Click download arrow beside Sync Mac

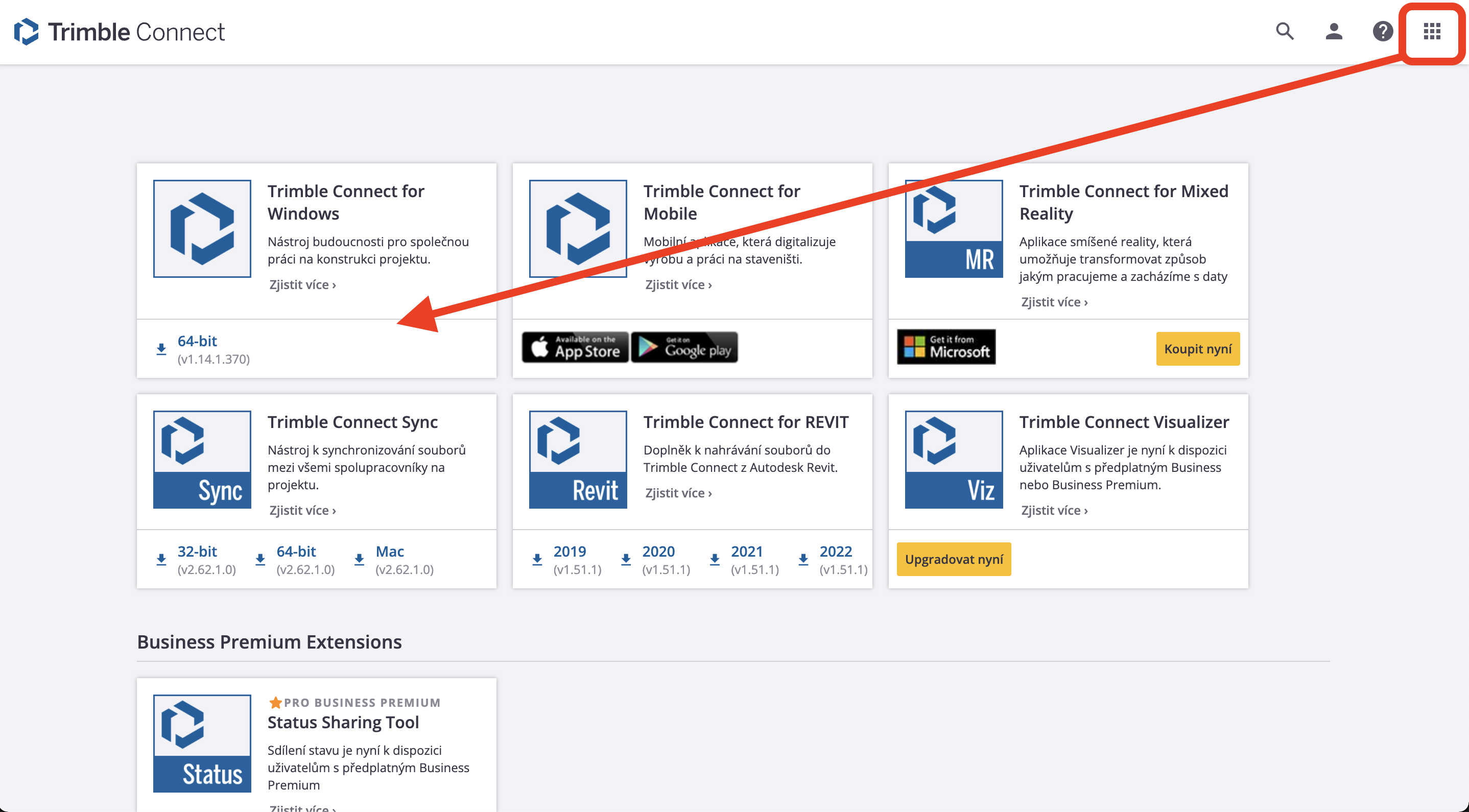point(359,559)
